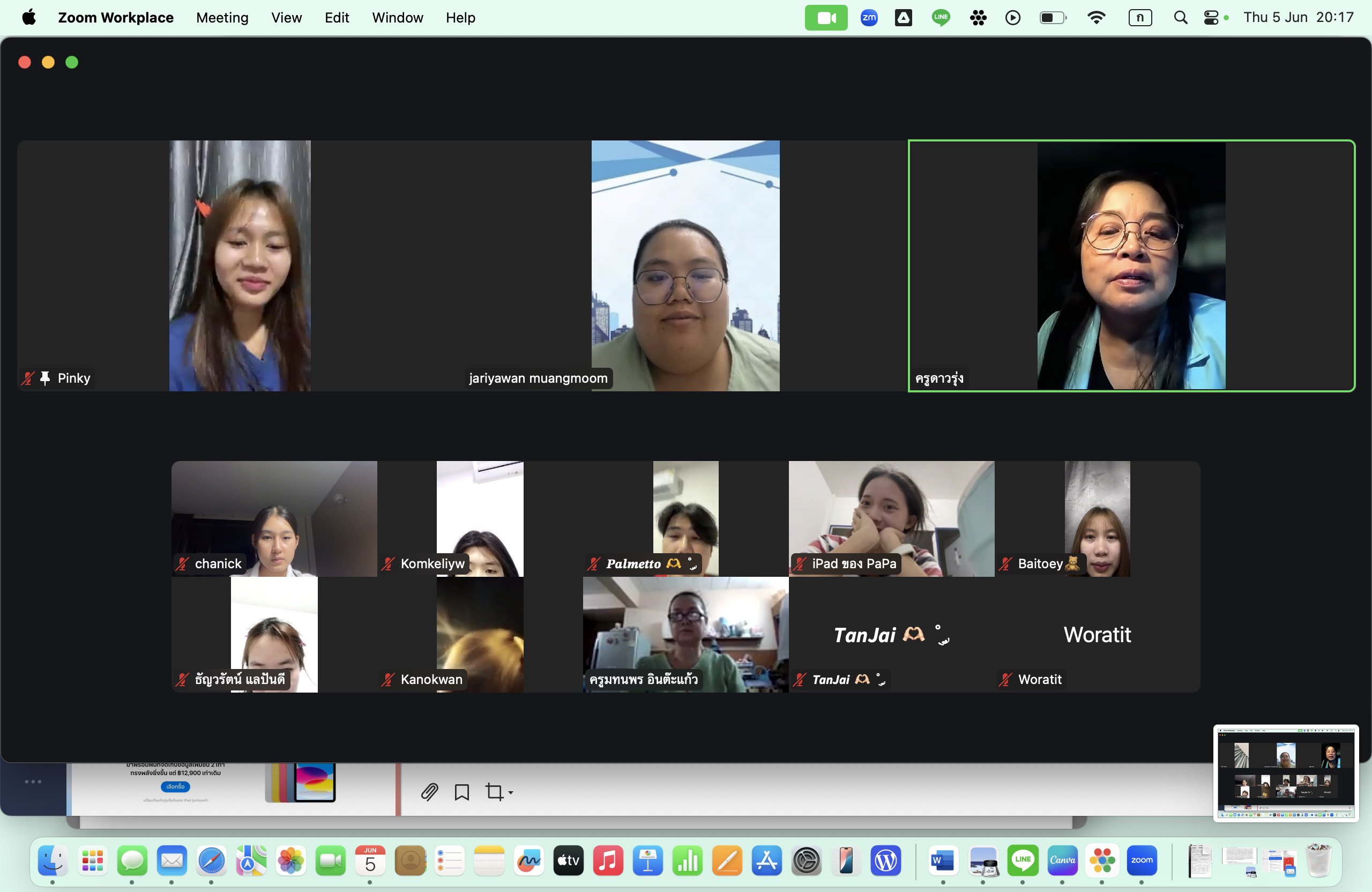The width and height of the screenshot is (1372, 892).
Task: Open Keynote from the Dock
Action: [x=648, y=860]
